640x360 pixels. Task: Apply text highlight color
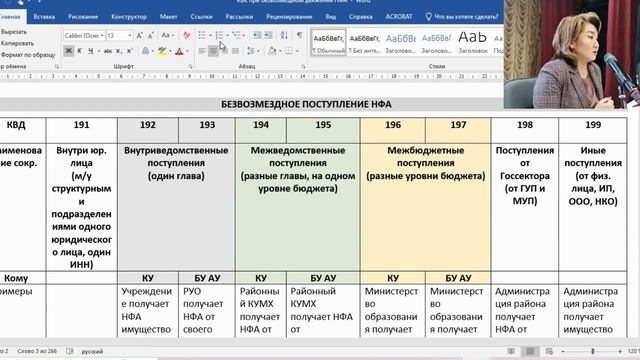coord(162,51)
